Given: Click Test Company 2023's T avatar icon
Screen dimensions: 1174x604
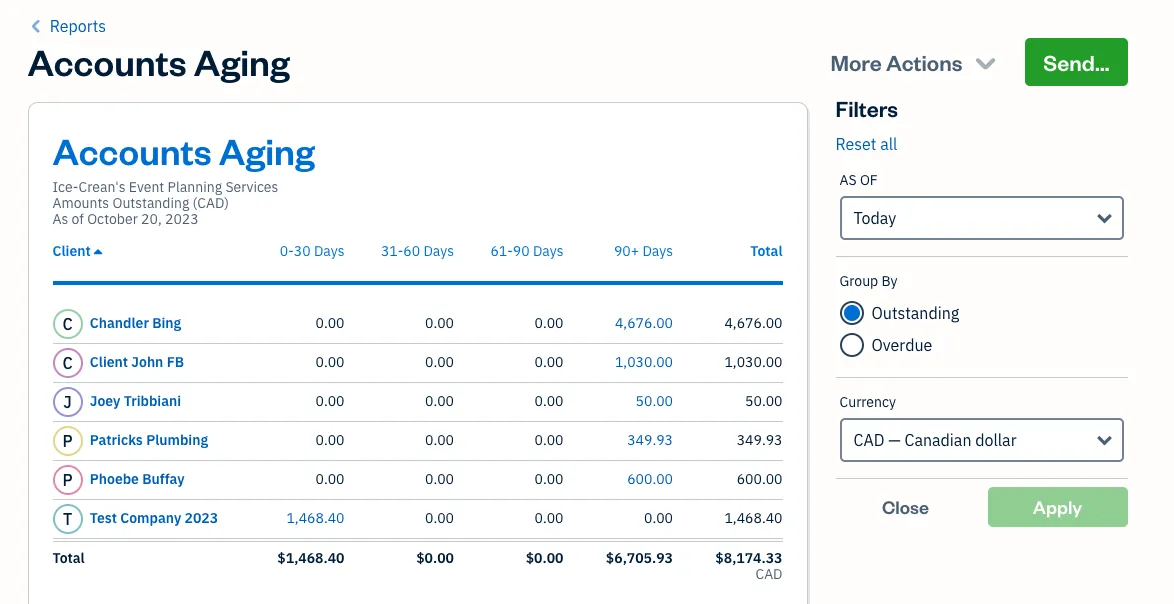Looking at the screenshot, I should coord(67,519).
